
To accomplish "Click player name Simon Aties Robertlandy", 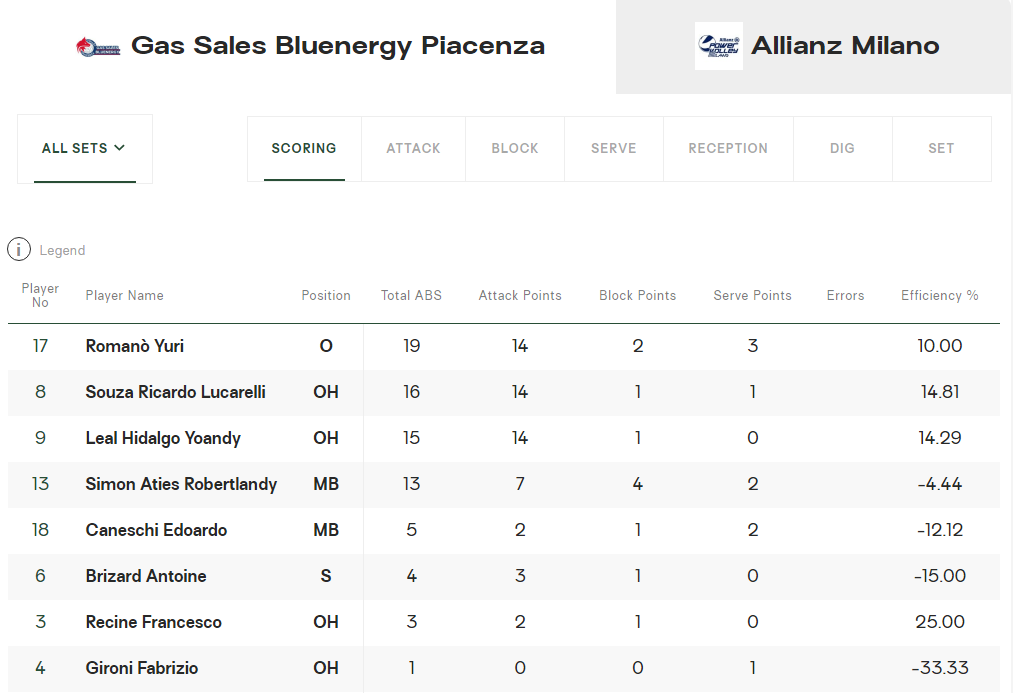I will coord(181,484).
